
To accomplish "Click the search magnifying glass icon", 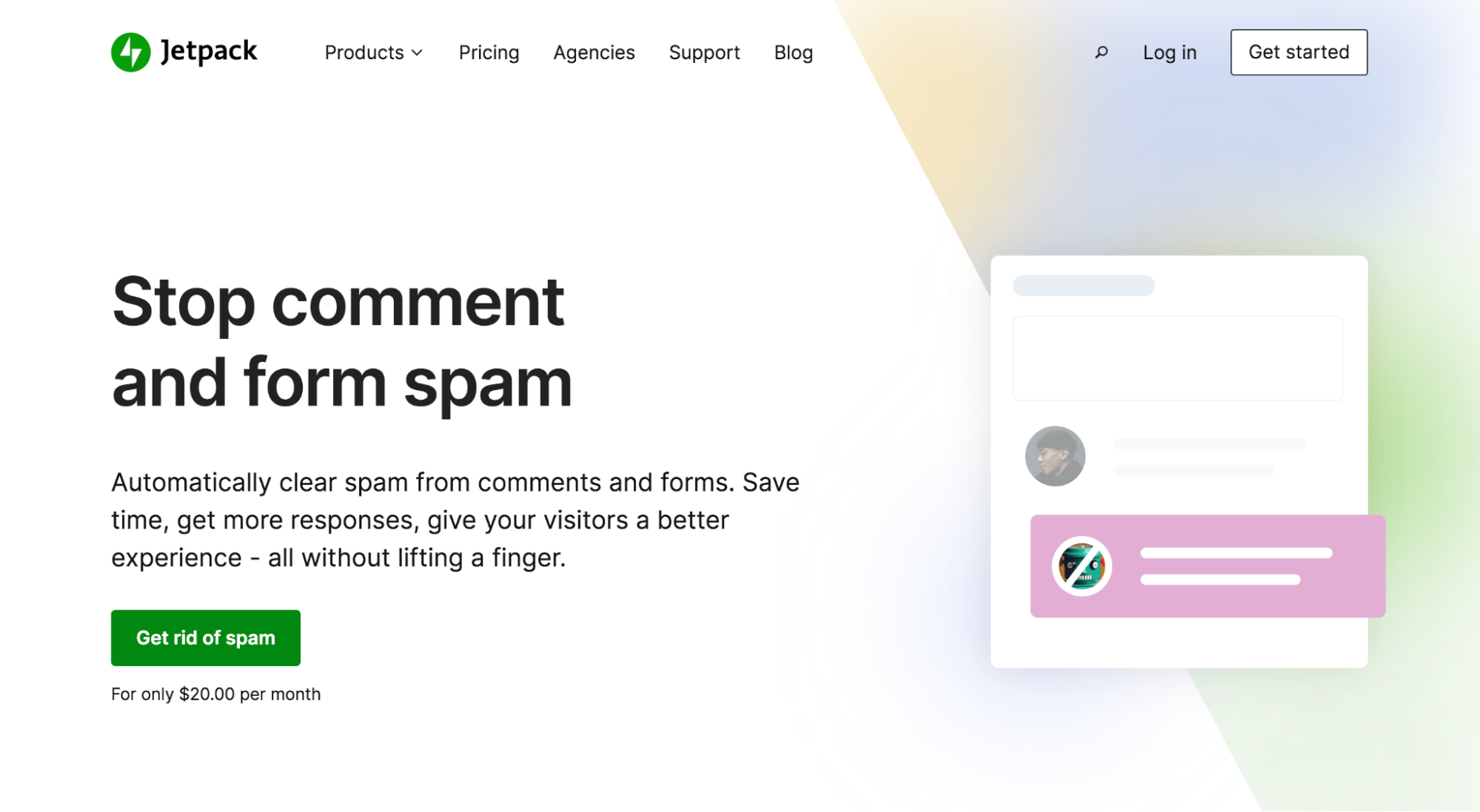I will tap(1100, 52).
